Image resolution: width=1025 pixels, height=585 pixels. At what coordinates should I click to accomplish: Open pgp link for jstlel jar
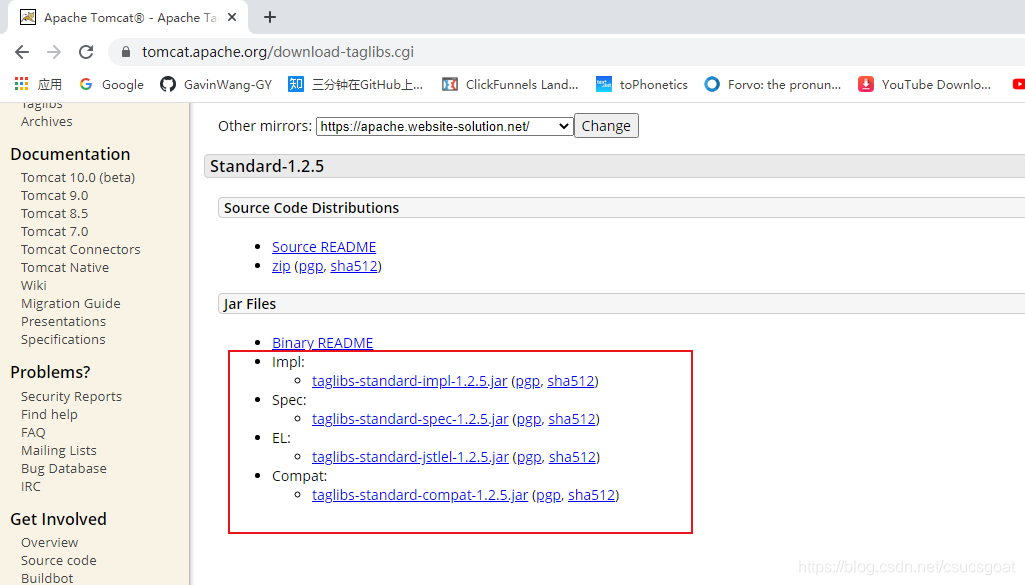(x=529, y=457)
